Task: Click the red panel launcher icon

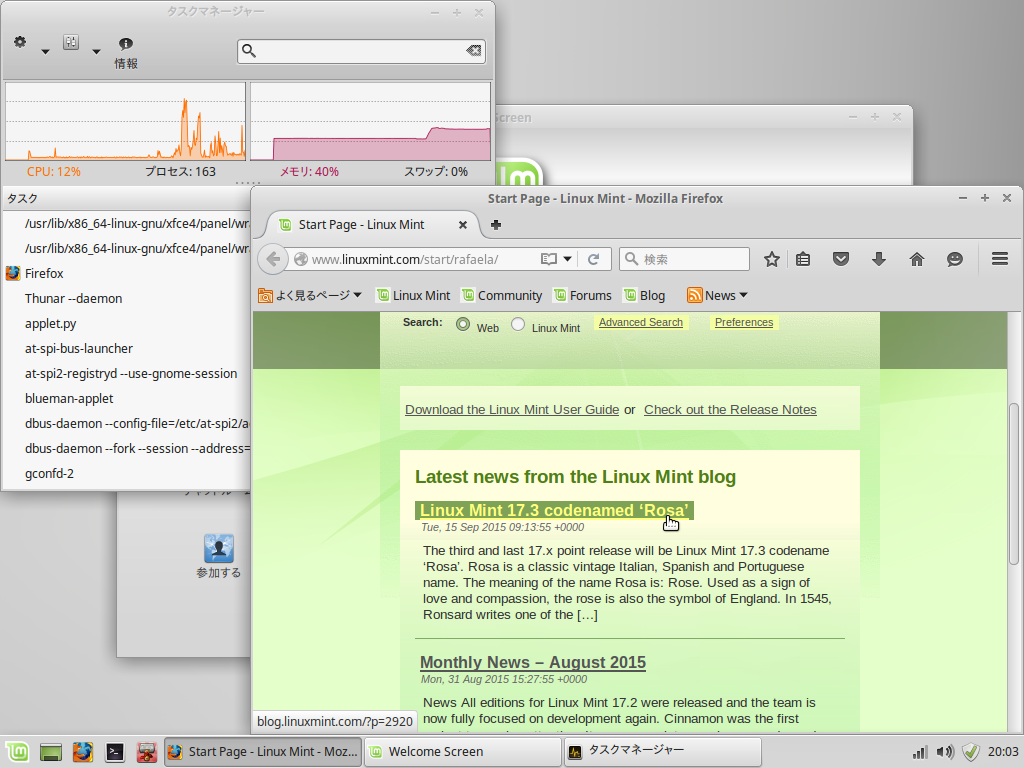Action: coord(146,752)
